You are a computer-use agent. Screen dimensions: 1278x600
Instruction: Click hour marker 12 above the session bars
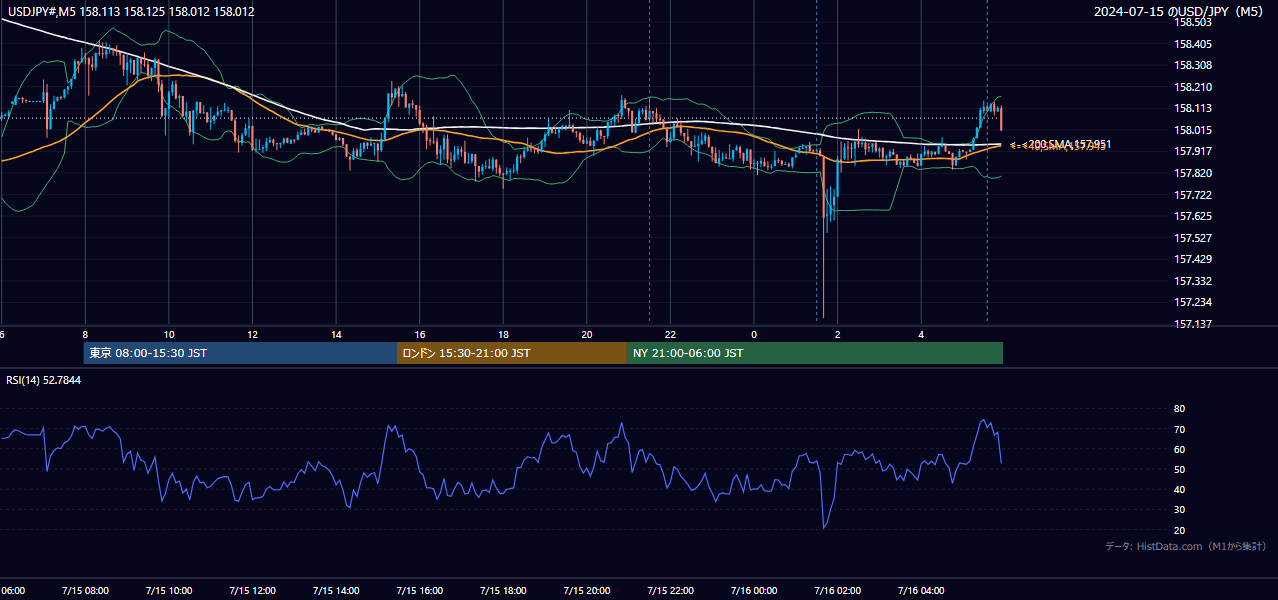[x=252, y=334]
